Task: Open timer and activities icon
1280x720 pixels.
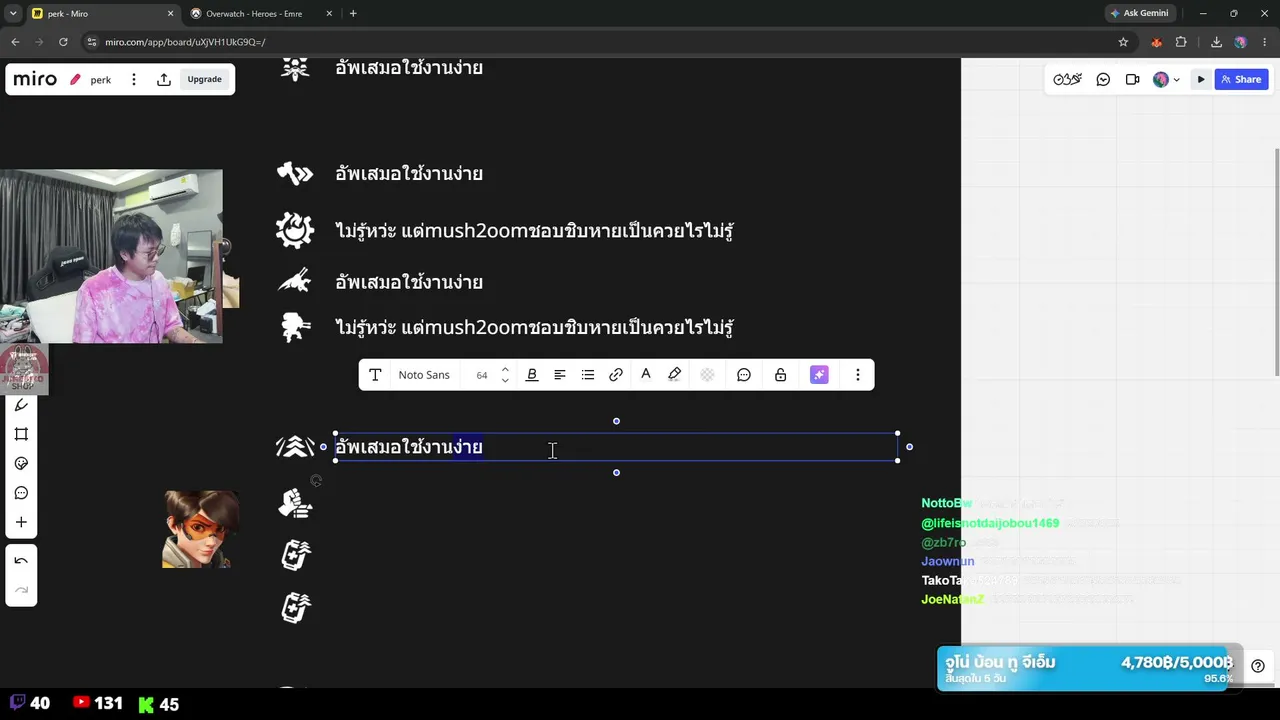Action: 1067,79
